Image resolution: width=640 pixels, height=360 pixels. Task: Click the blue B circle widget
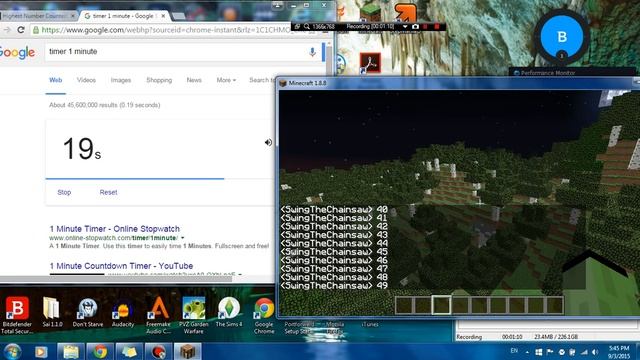[x=562, y=37]
